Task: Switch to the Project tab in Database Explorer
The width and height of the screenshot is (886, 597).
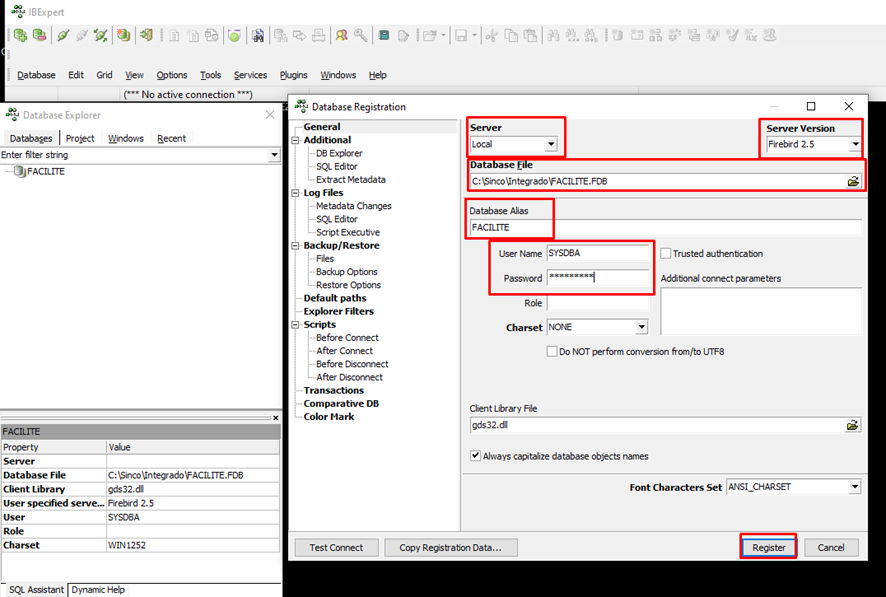Action: (x=80, y=139)
